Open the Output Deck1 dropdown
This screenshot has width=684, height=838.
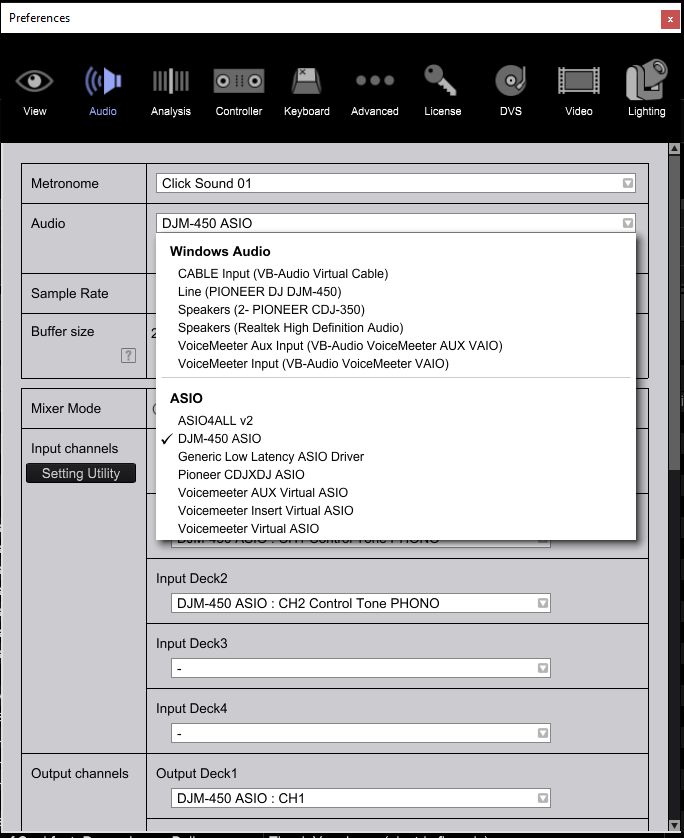(x=361, y=798)
